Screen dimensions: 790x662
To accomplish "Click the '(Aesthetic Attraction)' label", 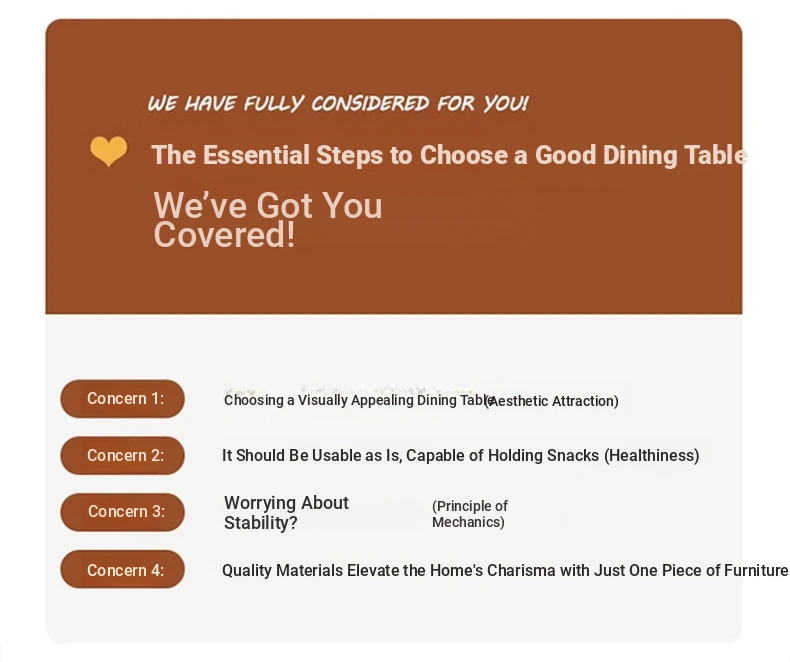I will 552,401.
